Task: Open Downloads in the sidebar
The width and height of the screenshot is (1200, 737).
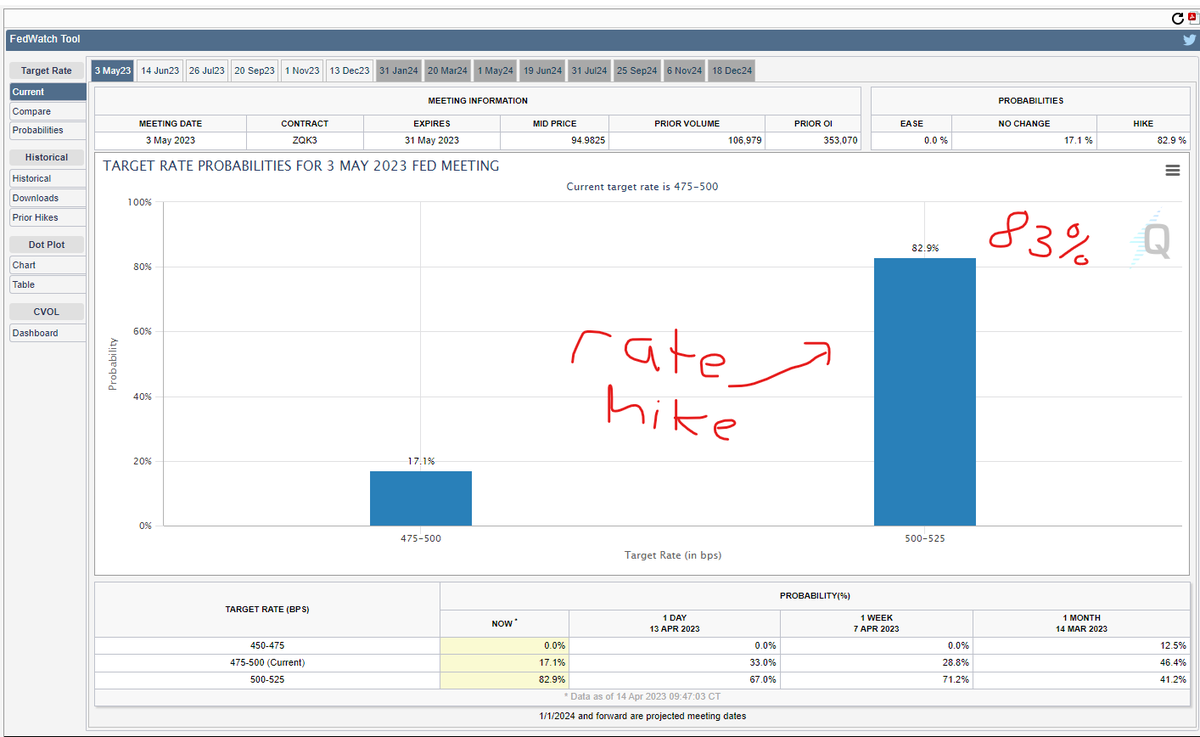Action: [x=47, y=198]
